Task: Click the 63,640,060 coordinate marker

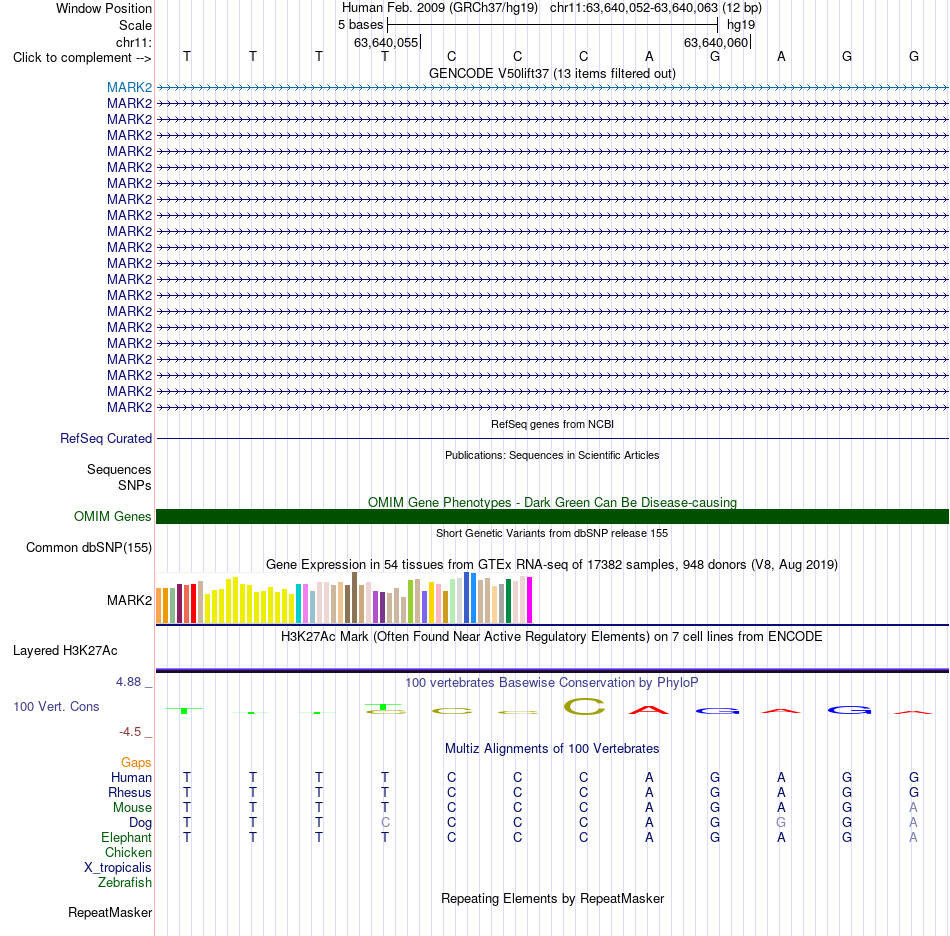Action: (x=716, y=42)
